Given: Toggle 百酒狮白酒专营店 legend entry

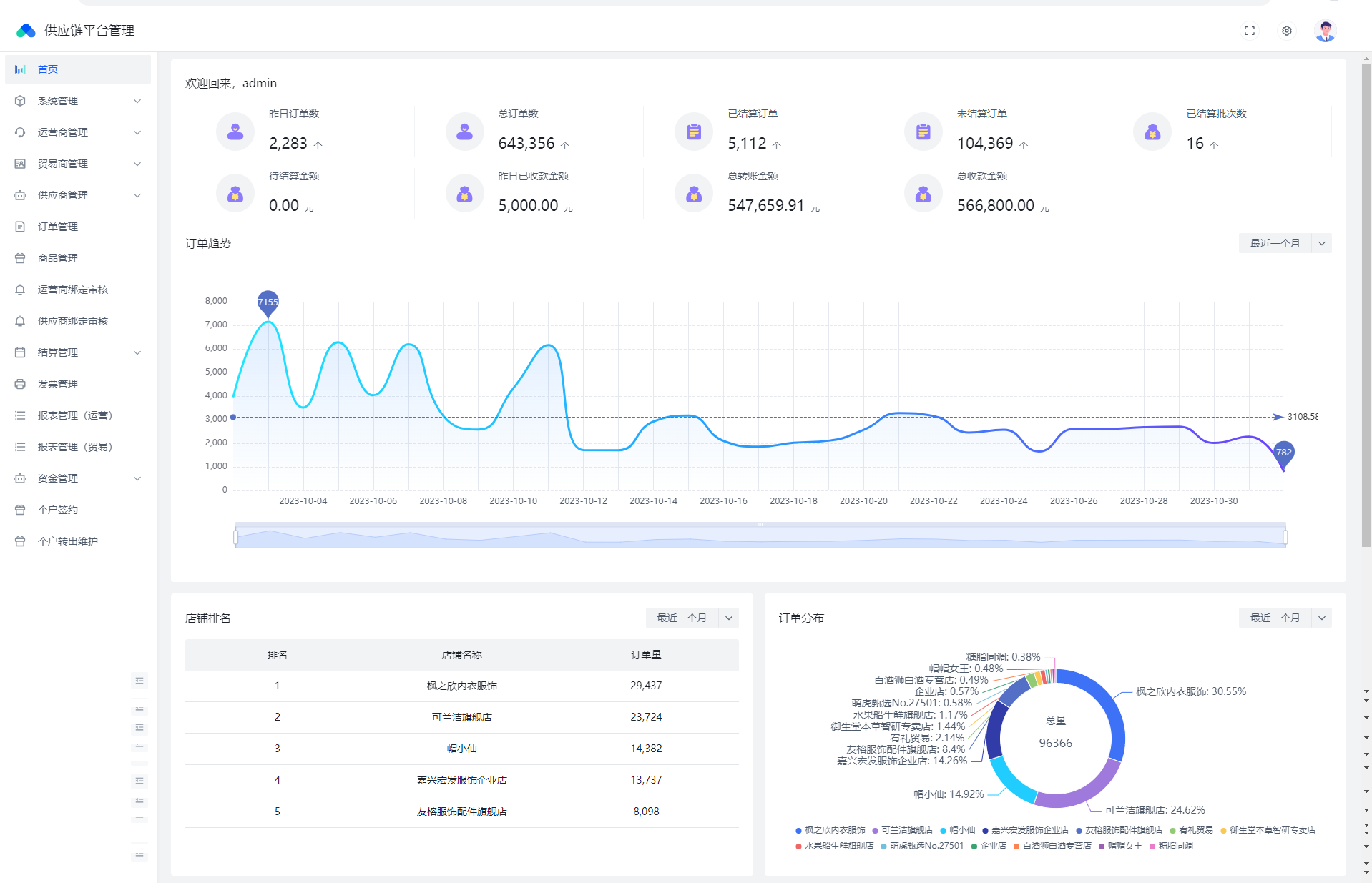Looking at the screenshot, I should pos(1052,846).
